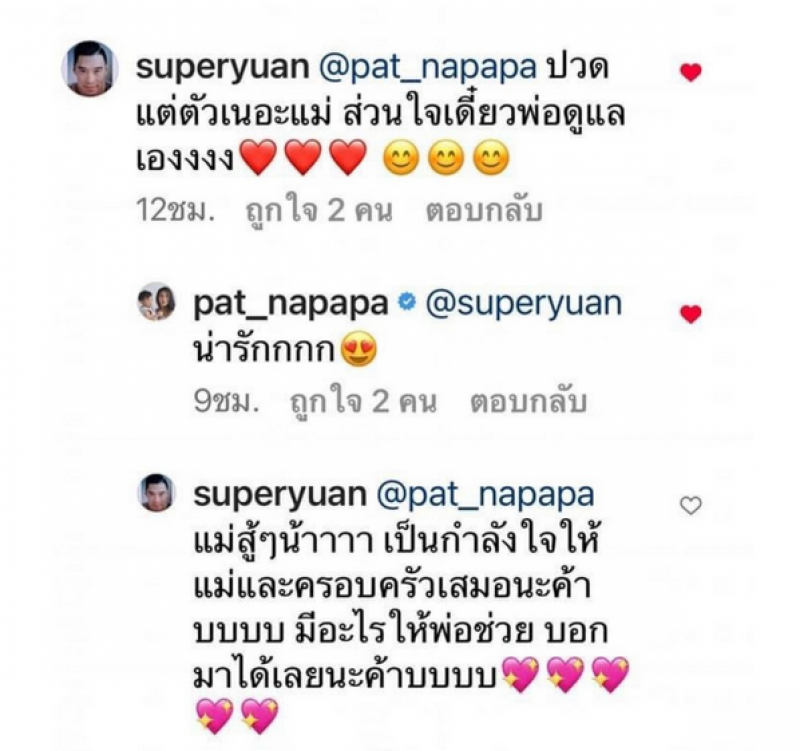Unlike the first superyuan comment's red heart
Image resolution: width=800 pixels, height=751 pixels.
691,73
